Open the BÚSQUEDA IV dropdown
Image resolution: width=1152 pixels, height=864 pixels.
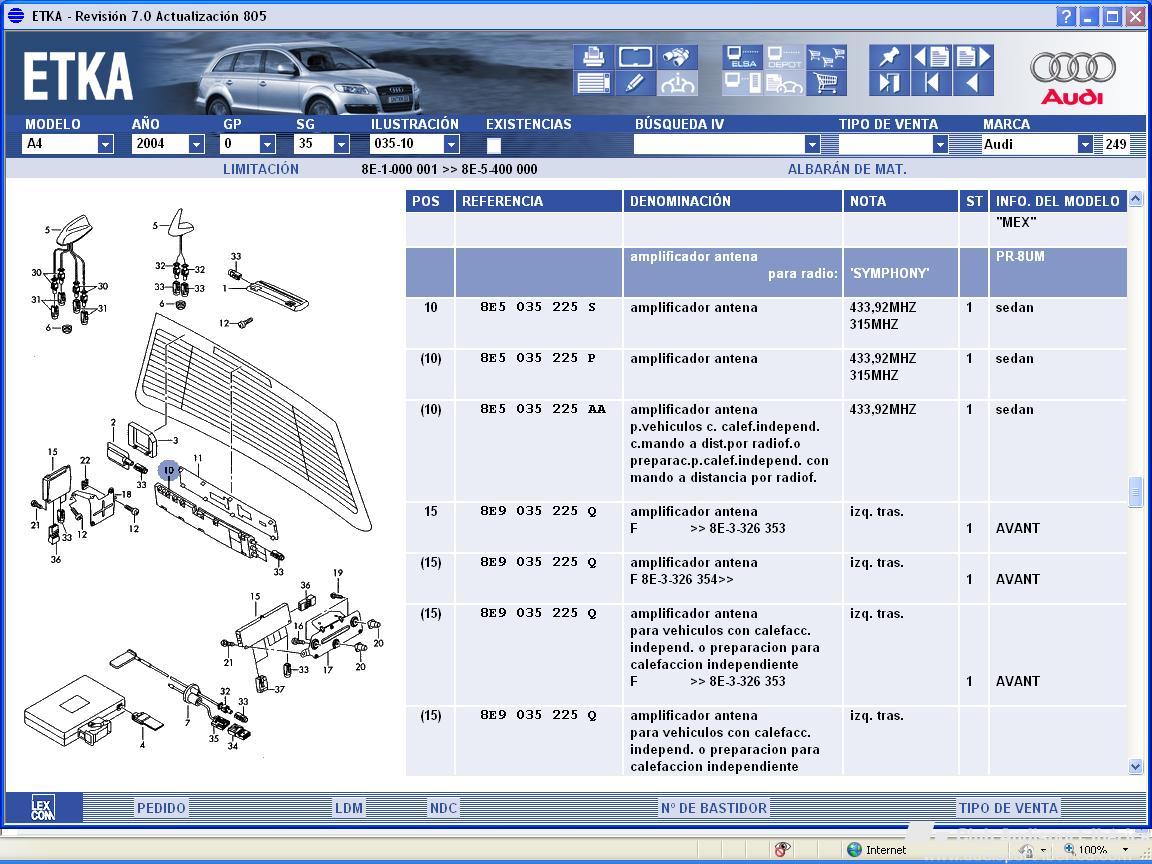tap(812, 144)
